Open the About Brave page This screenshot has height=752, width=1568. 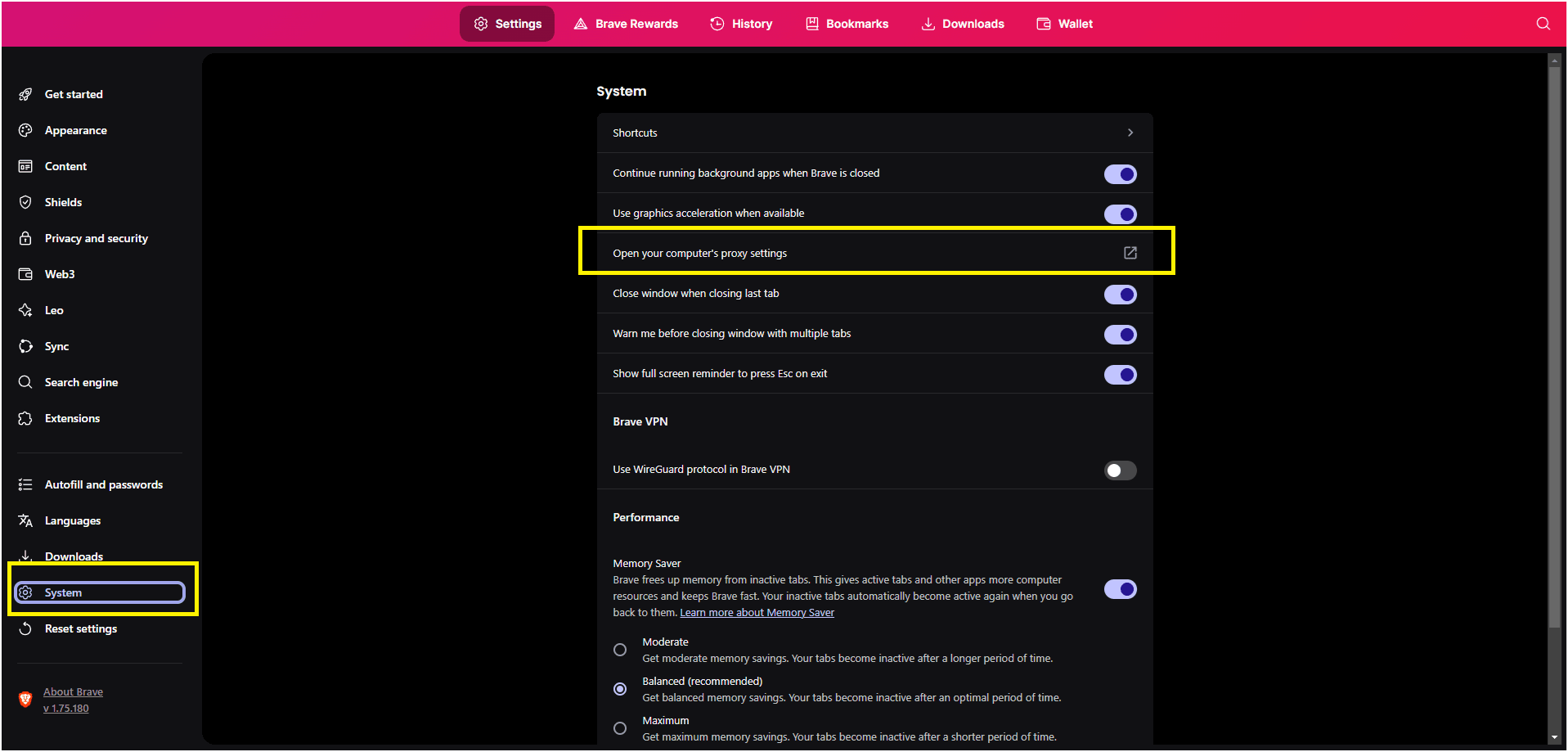pos(73,691)
